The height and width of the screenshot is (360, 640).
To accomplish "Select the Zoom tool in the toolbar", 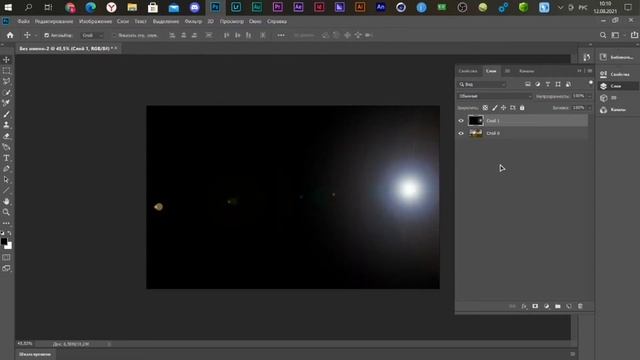I will point(6,212).
